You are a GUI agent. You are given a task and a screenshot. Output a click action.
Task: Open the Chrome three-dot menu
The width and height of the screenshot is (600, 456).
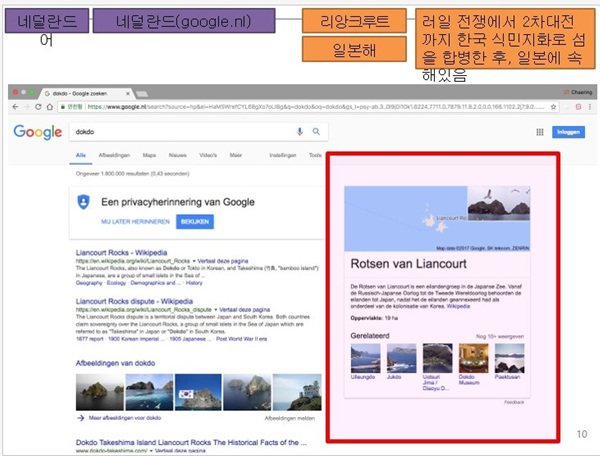[590, 107]
